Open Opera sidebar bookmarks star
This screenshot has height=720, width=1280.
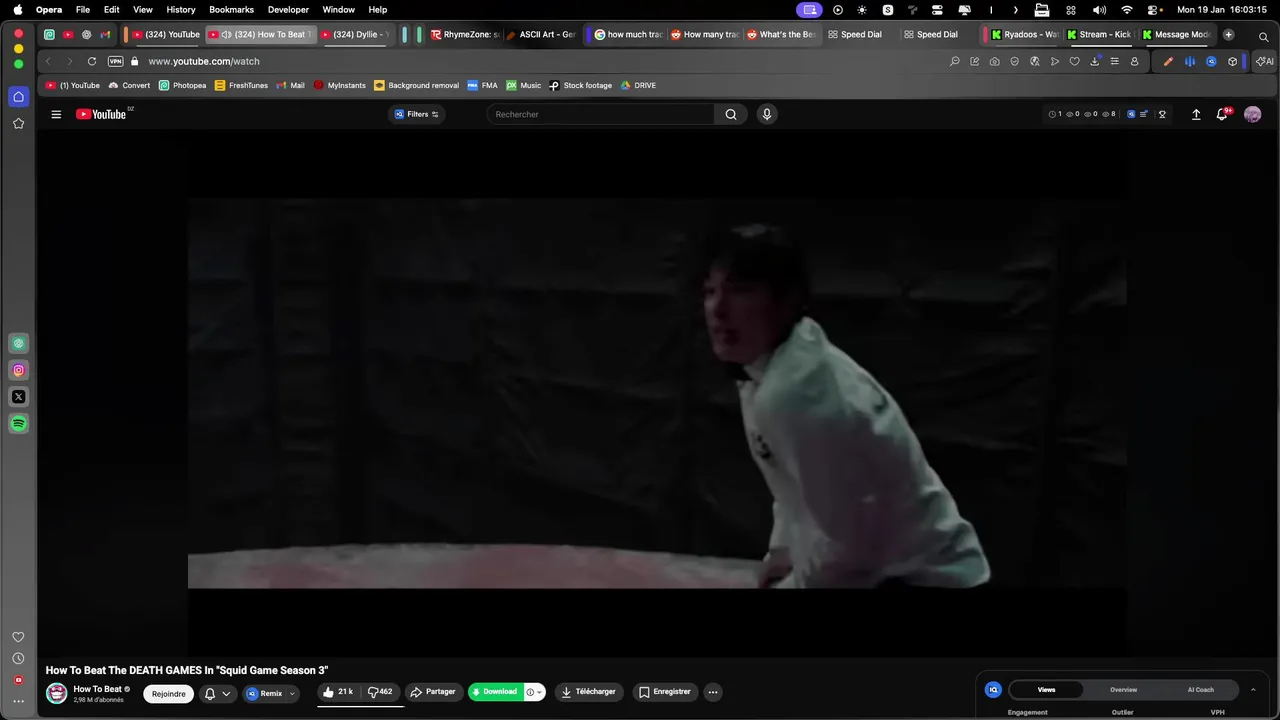(x=18, y=123)
